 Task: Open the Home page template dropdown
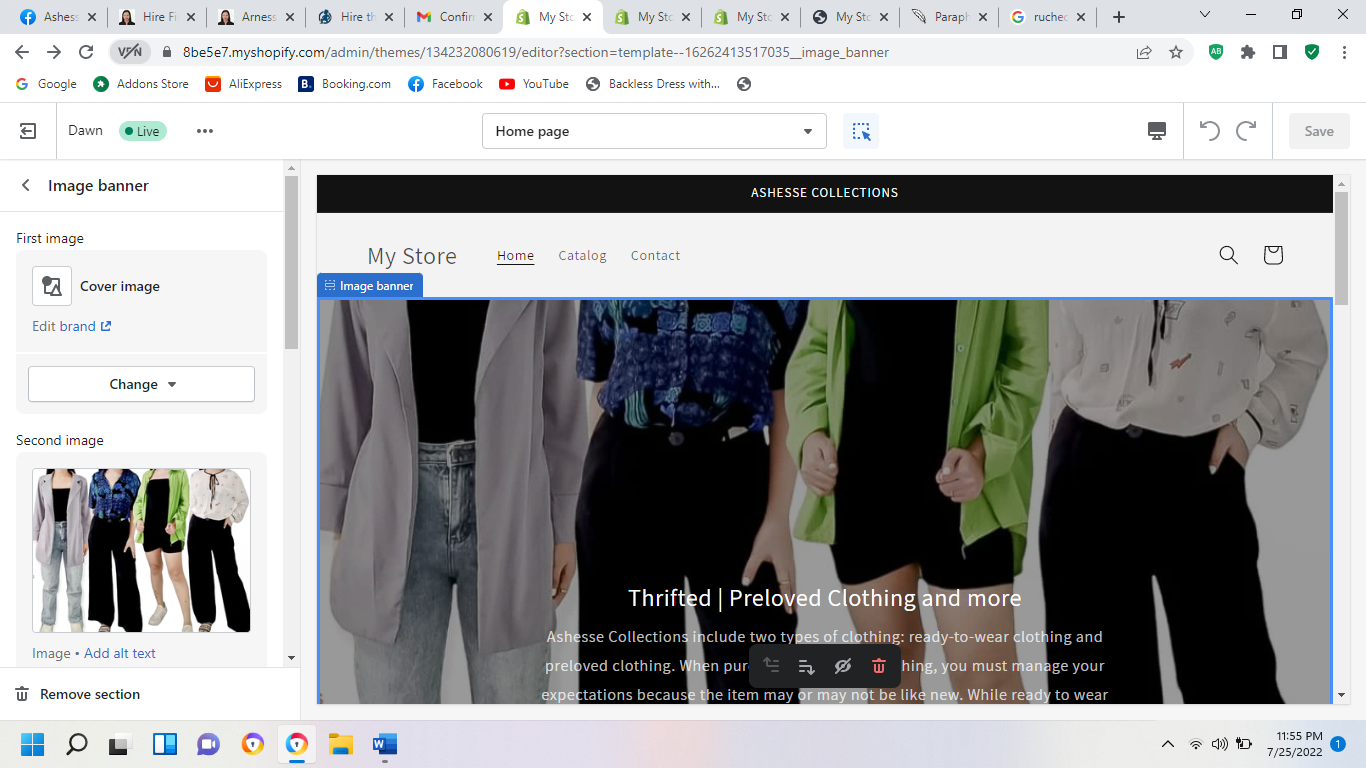pos(654,131)
